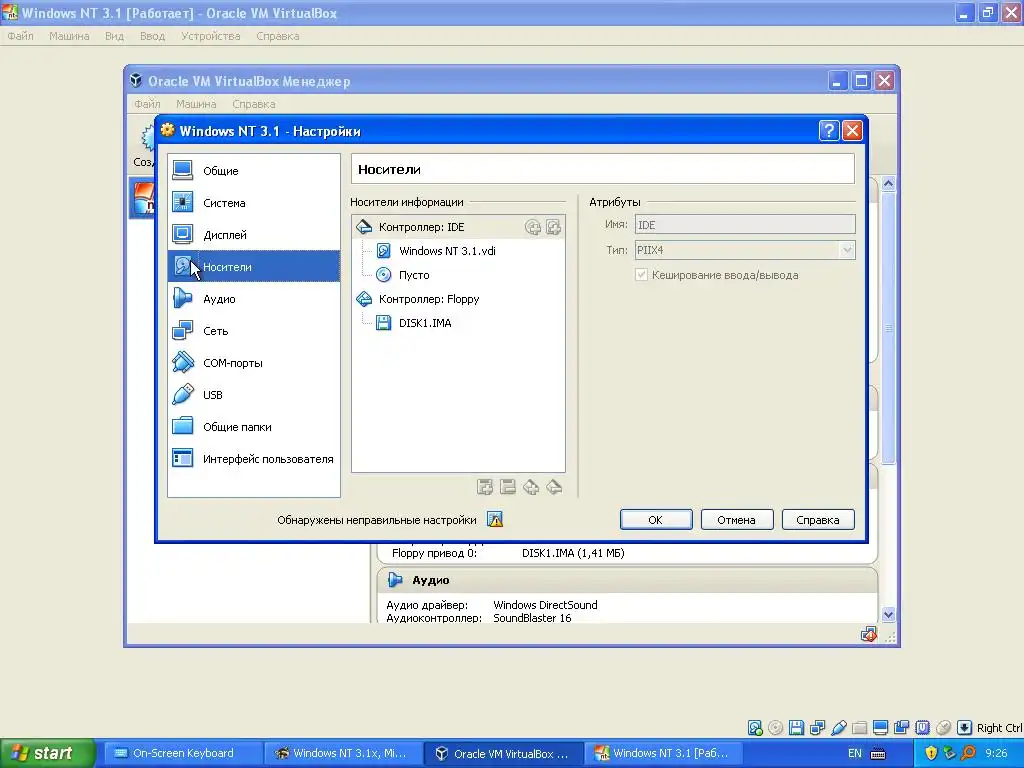
Task: Open the Общие settings category
Action: [x=253, y=170]
